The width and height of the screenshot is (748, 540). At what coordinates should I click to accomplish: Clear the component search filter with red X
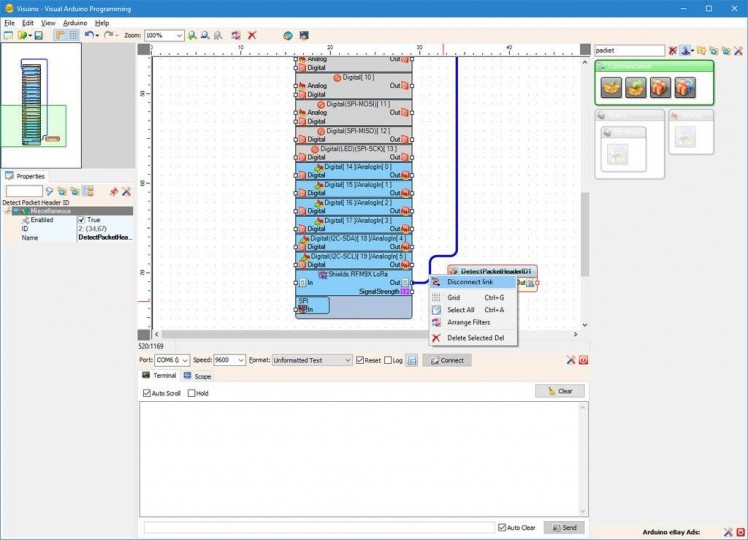pyautogui.click(x=673, y=50)
